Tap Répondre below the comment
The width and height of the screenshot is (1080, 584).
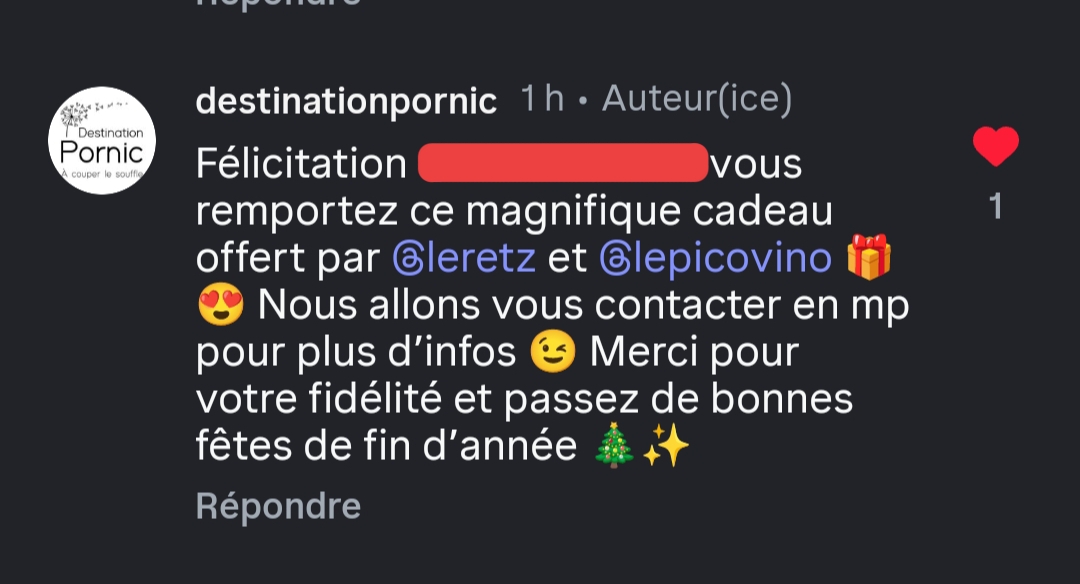pos(278,506)
